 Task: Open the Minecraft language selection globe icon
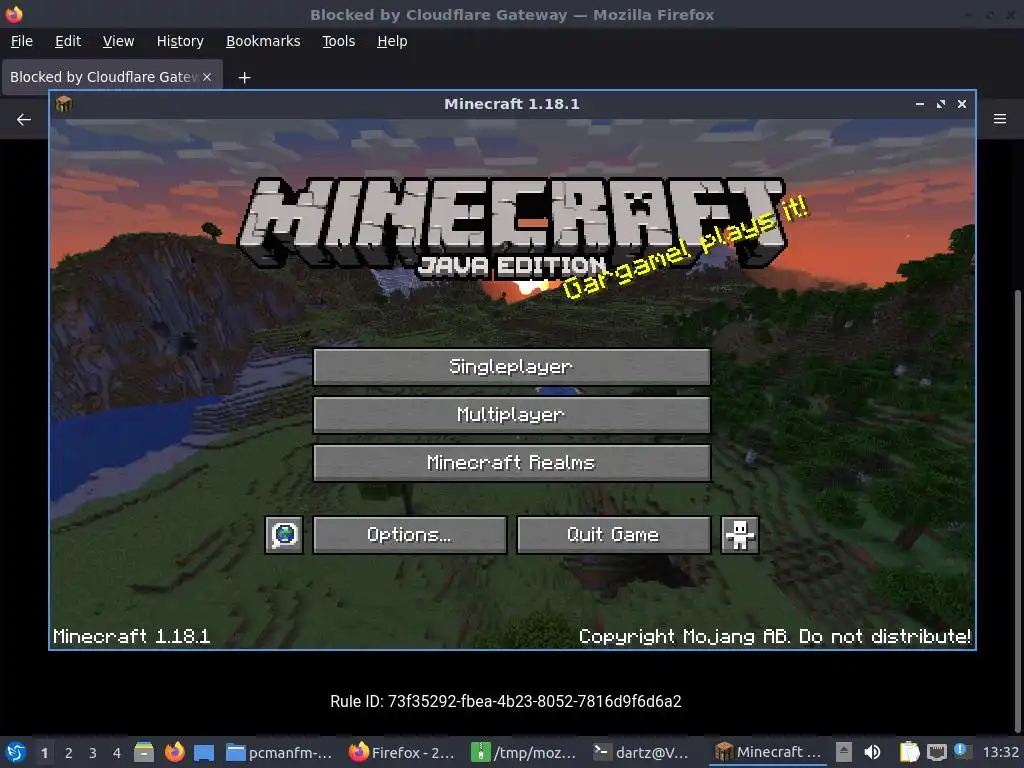[284, 535]
